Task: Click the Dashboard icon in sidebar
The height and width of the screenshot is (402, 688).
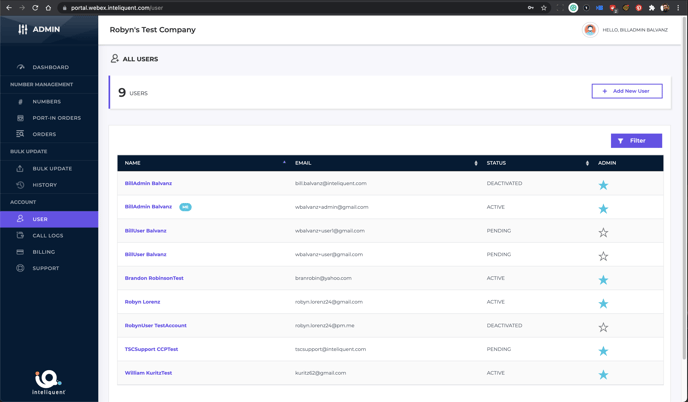Action: point(20,67)
